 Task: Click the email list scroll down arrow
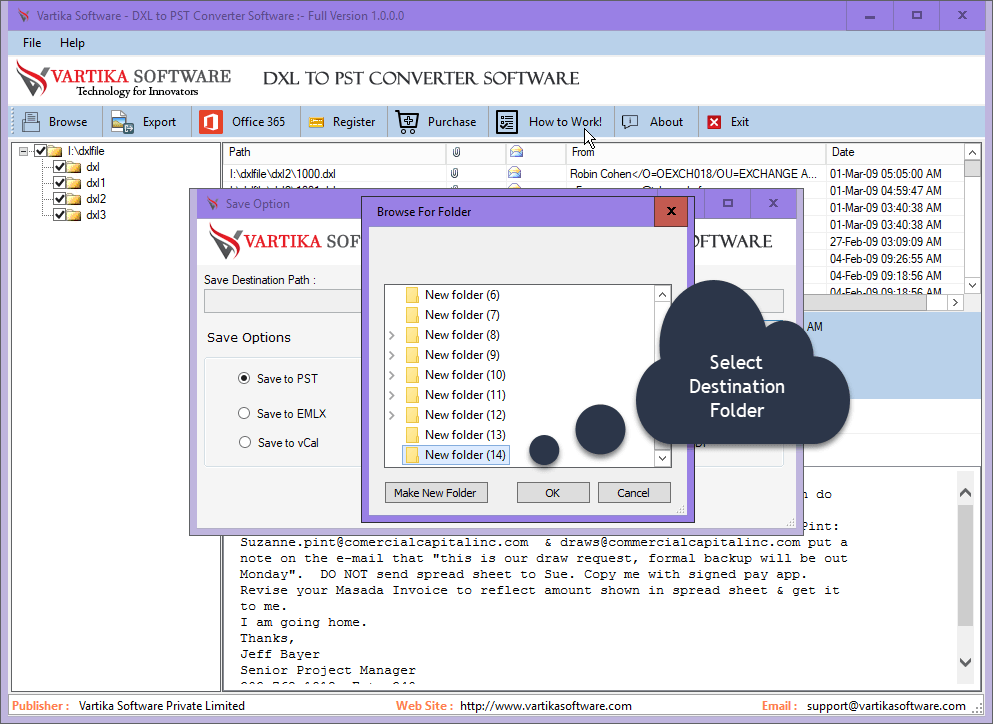click(972, 285)
